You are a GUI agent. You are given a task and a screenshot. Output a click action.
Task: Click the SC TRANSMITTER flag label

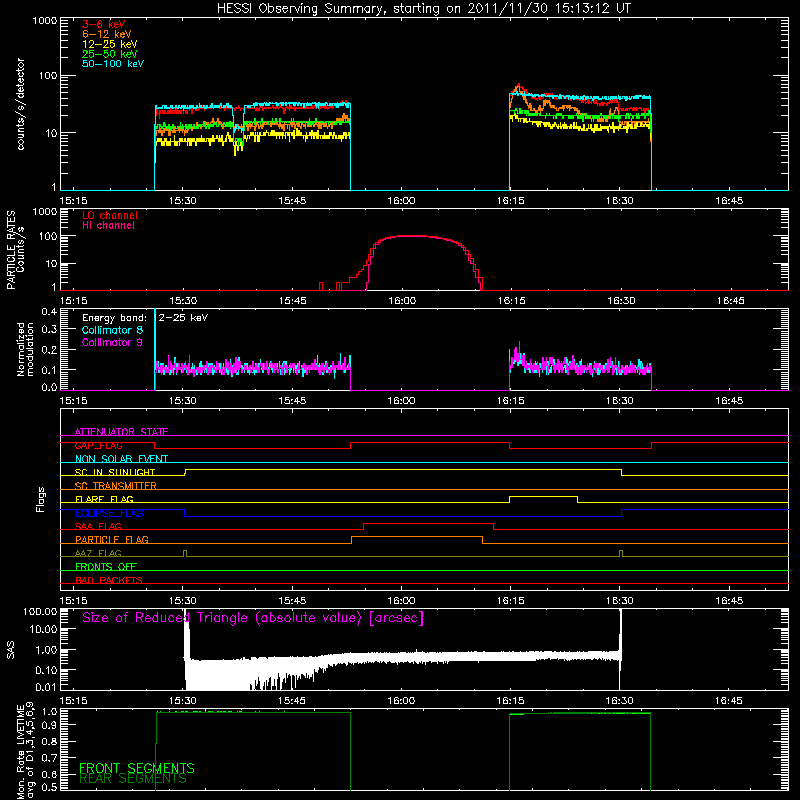(x=116, y=486)
